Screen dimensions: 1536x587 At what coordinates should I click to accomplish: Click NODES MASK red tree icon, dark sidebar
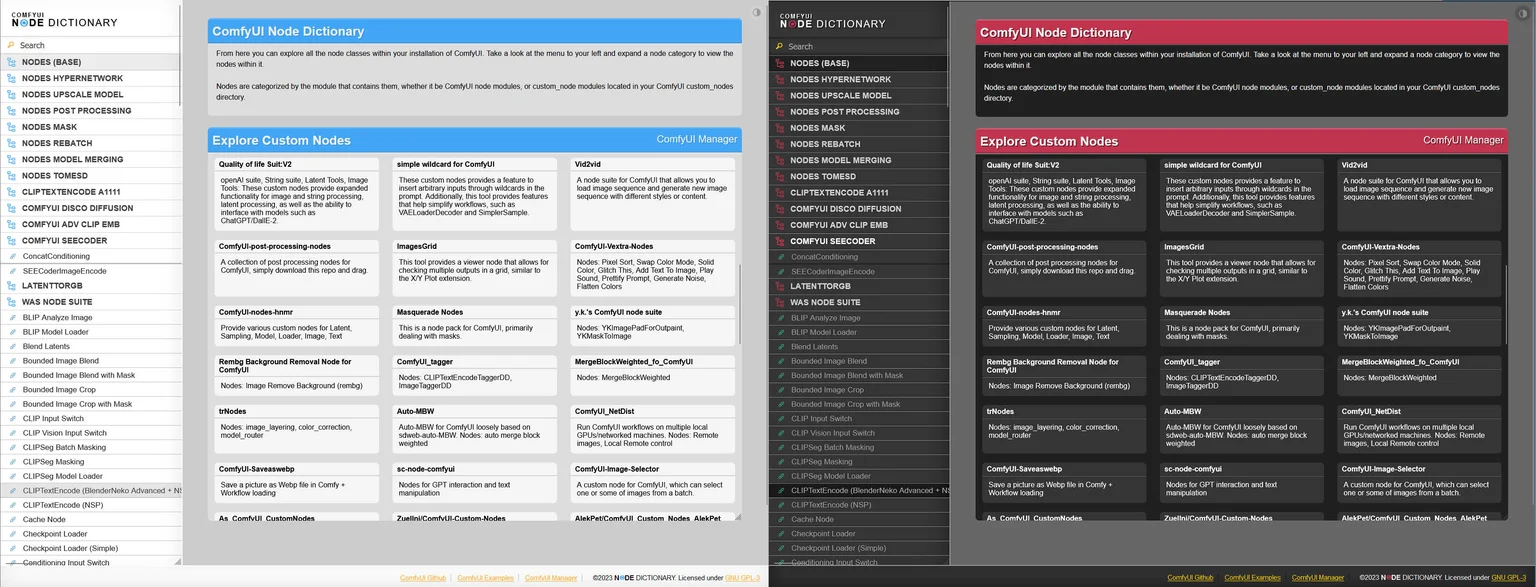[x=779, y=128]
